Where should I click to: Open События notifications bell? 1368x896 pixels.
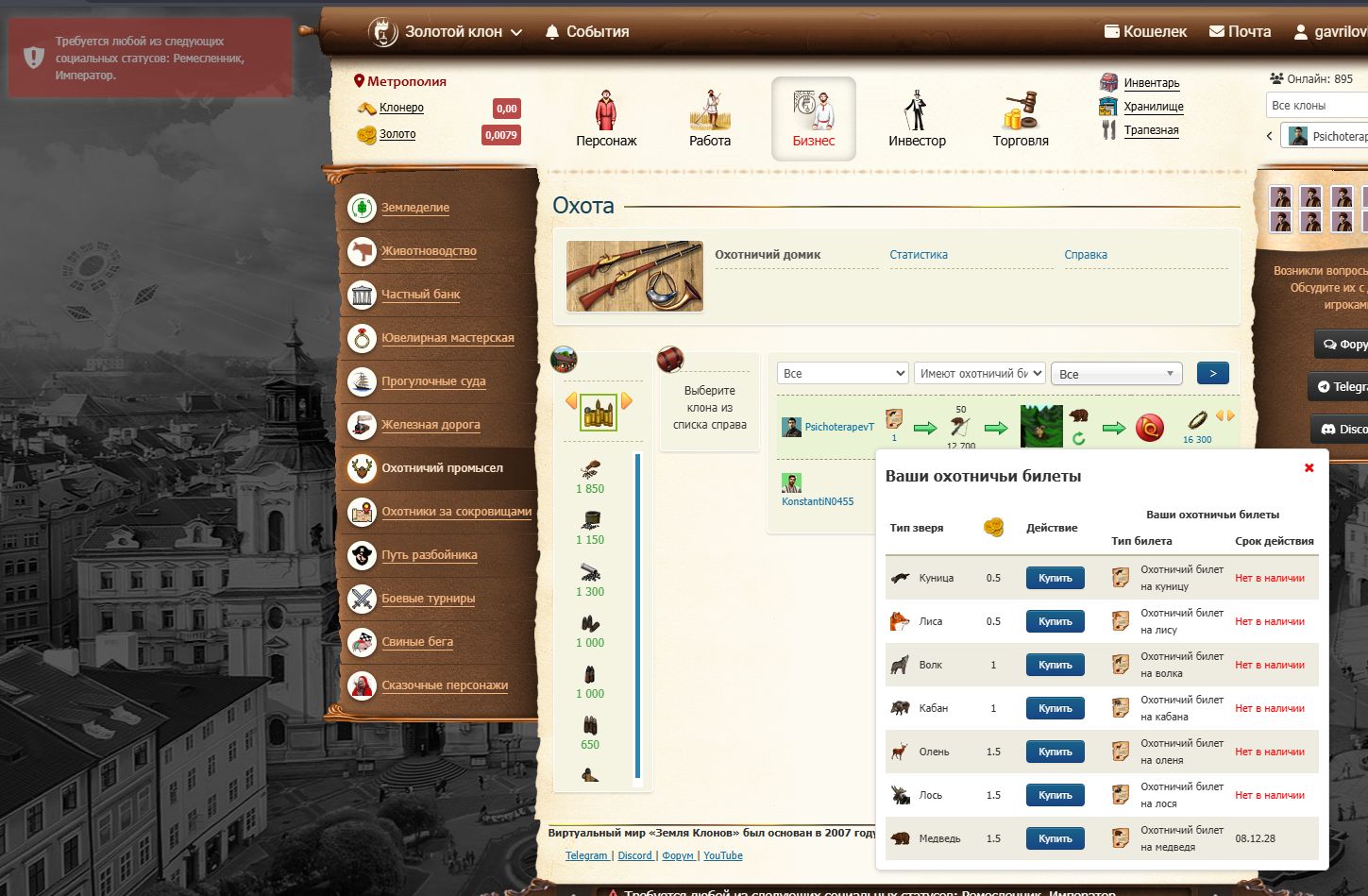point(552,32)
